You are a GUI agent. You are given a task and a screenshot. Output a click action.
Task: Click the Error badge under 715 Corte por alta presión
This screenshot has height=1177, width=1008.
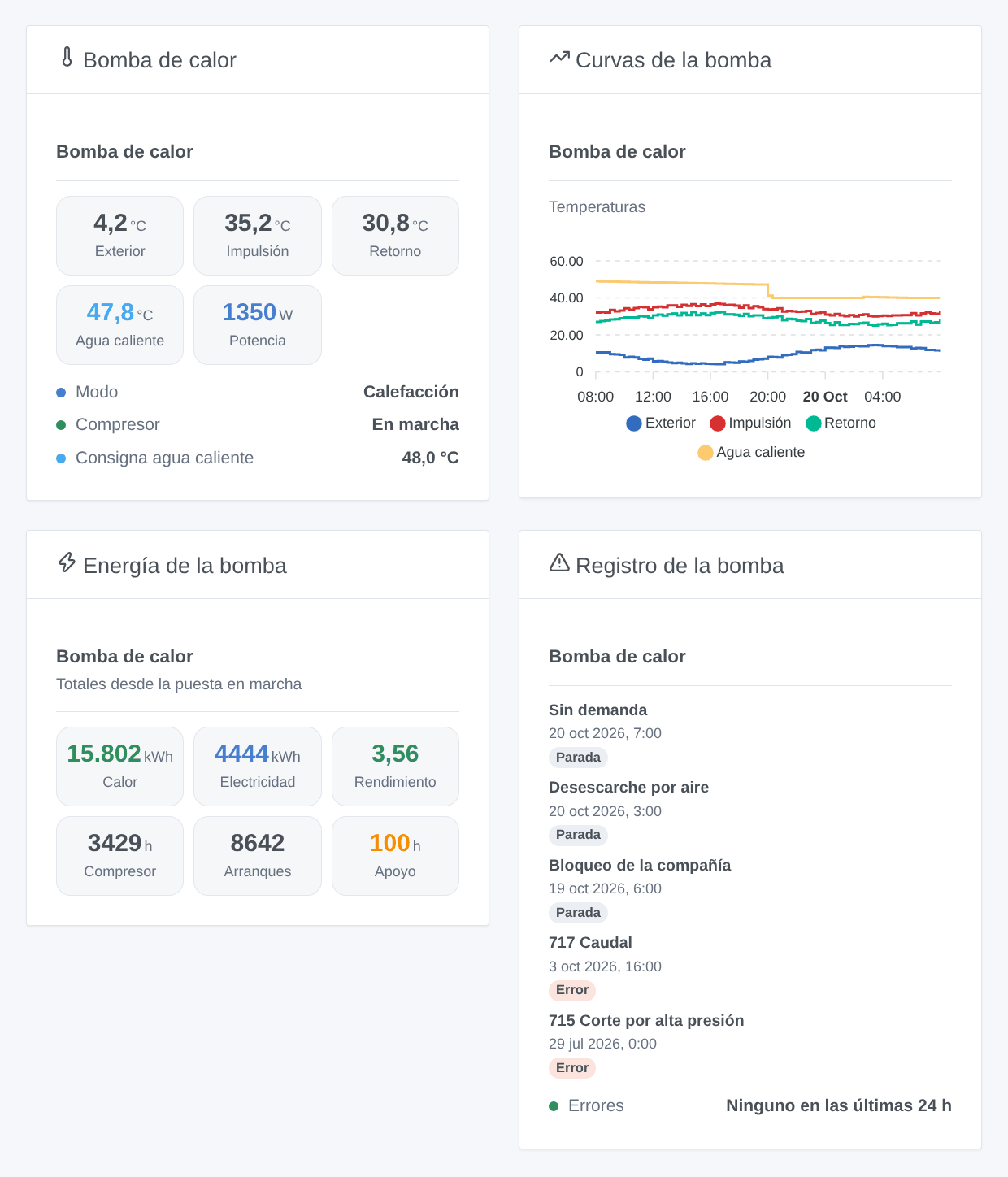pos(572,1068)
